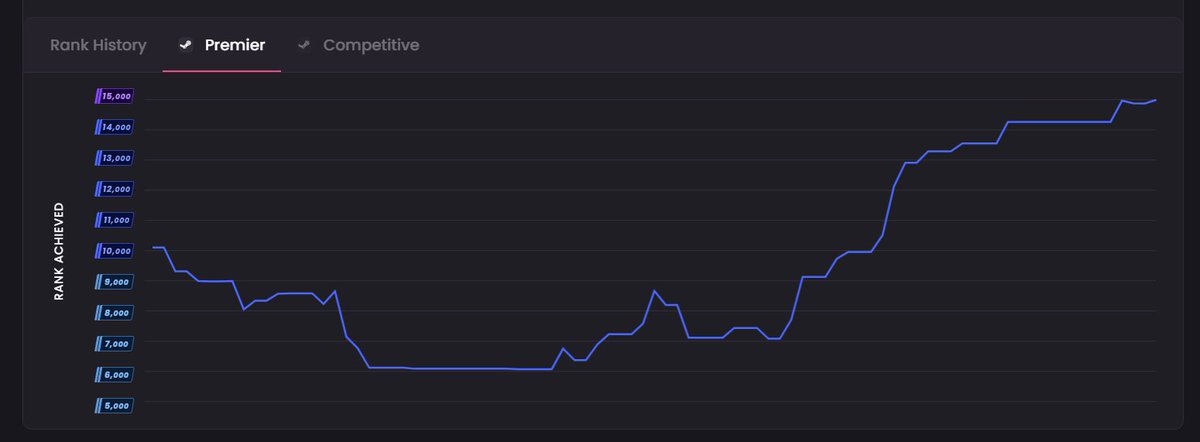
Task: Open the Competitive tab
Action: pyautogui.click(x=358, y=45)
